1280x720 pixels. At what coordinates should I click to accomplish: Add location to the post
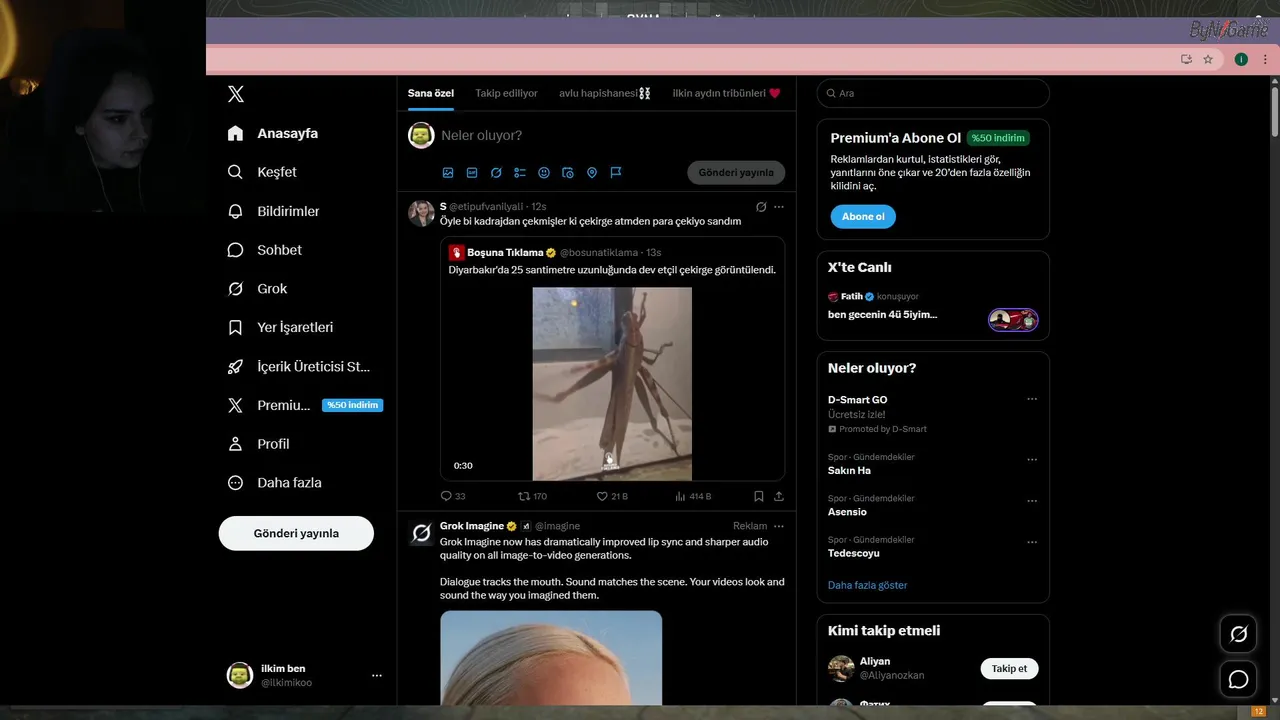pos(592,172)
